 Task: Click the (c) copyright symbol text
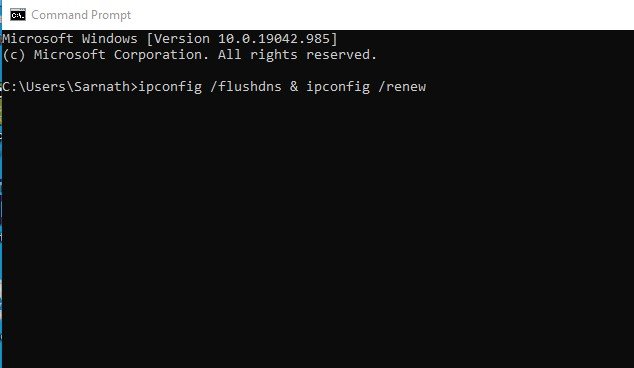point(14,55)
